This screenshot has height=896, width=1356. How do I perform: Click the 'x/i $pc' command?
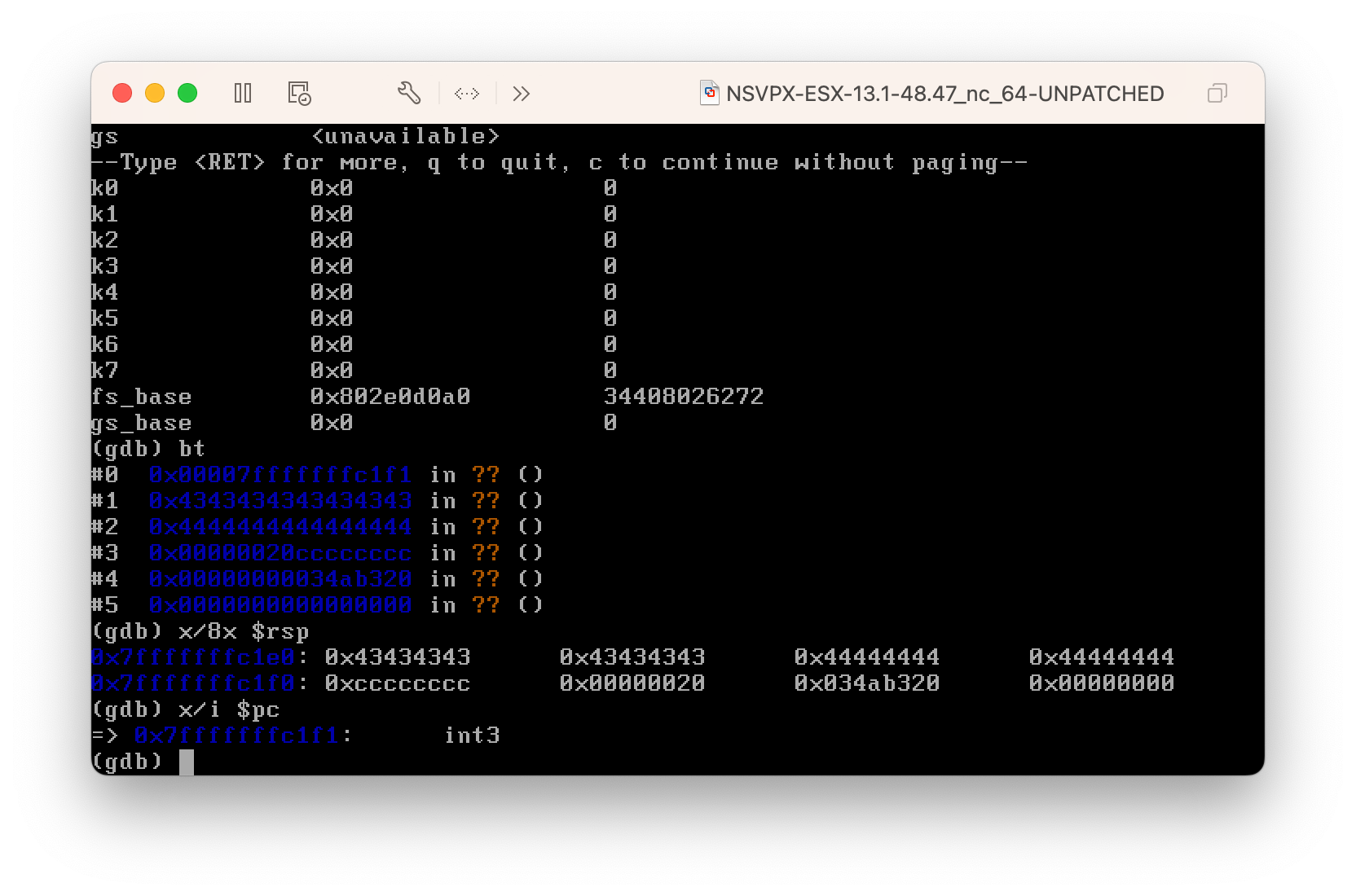point(229,709)
